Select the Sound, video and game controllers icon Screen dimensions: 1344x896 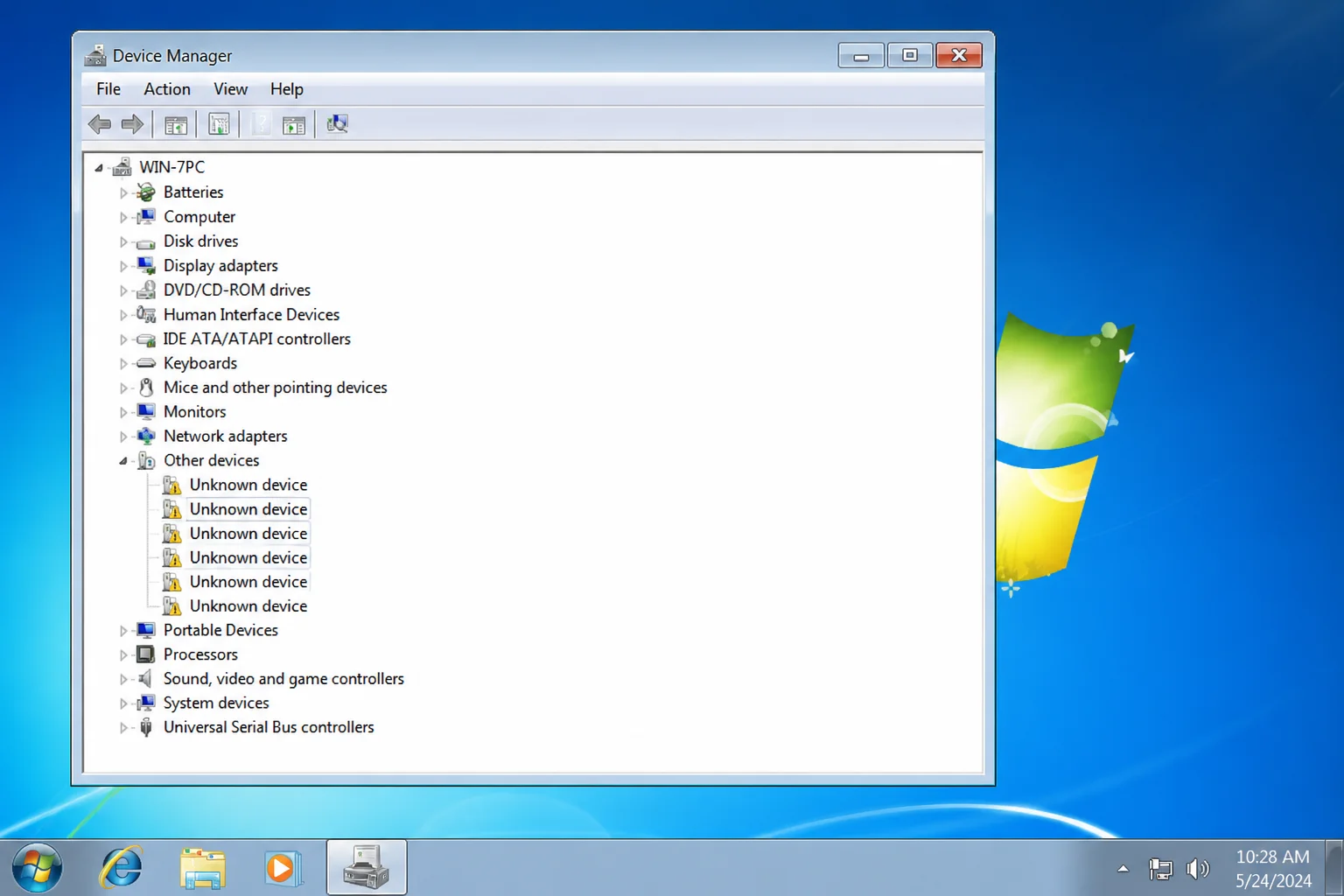point(146,678)
